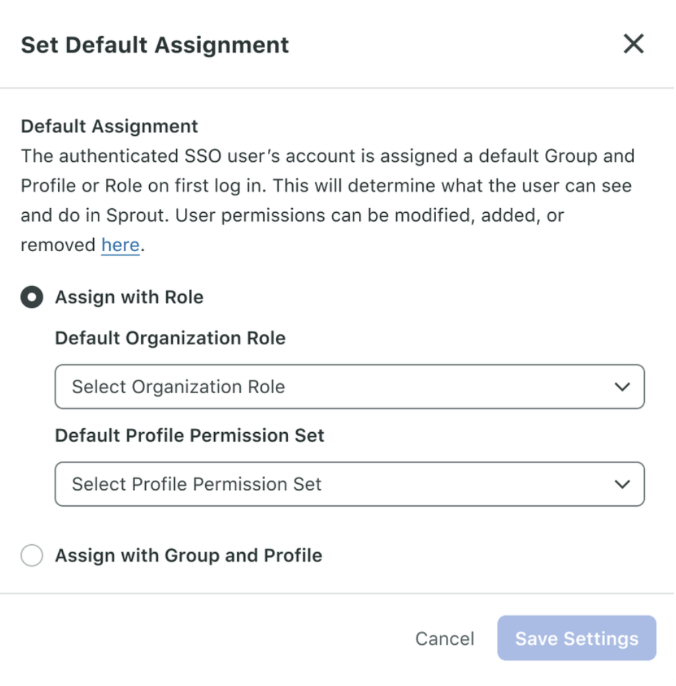
Task: Select the Assign with Role radio button
Action: click(32, 298)
